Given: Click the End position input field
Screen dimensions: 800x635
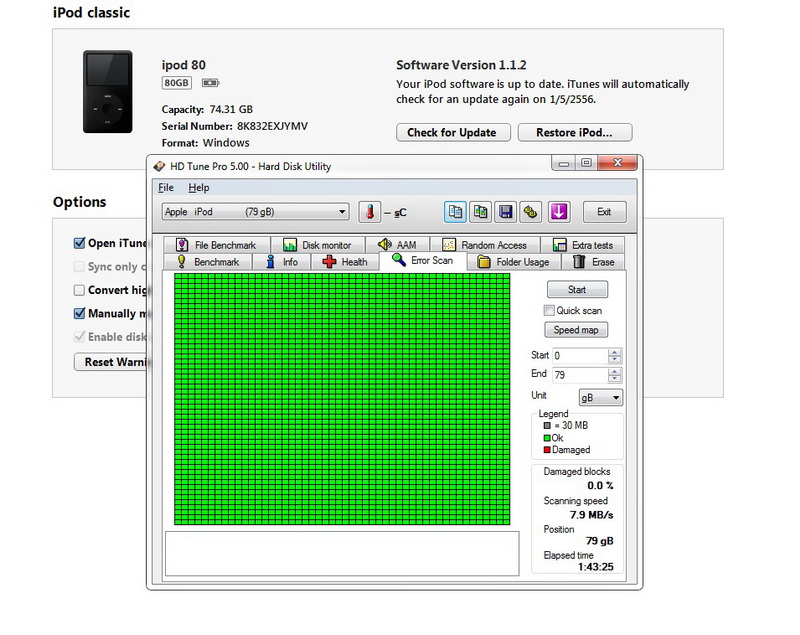Looking at the screenshot, I should 581,375.
